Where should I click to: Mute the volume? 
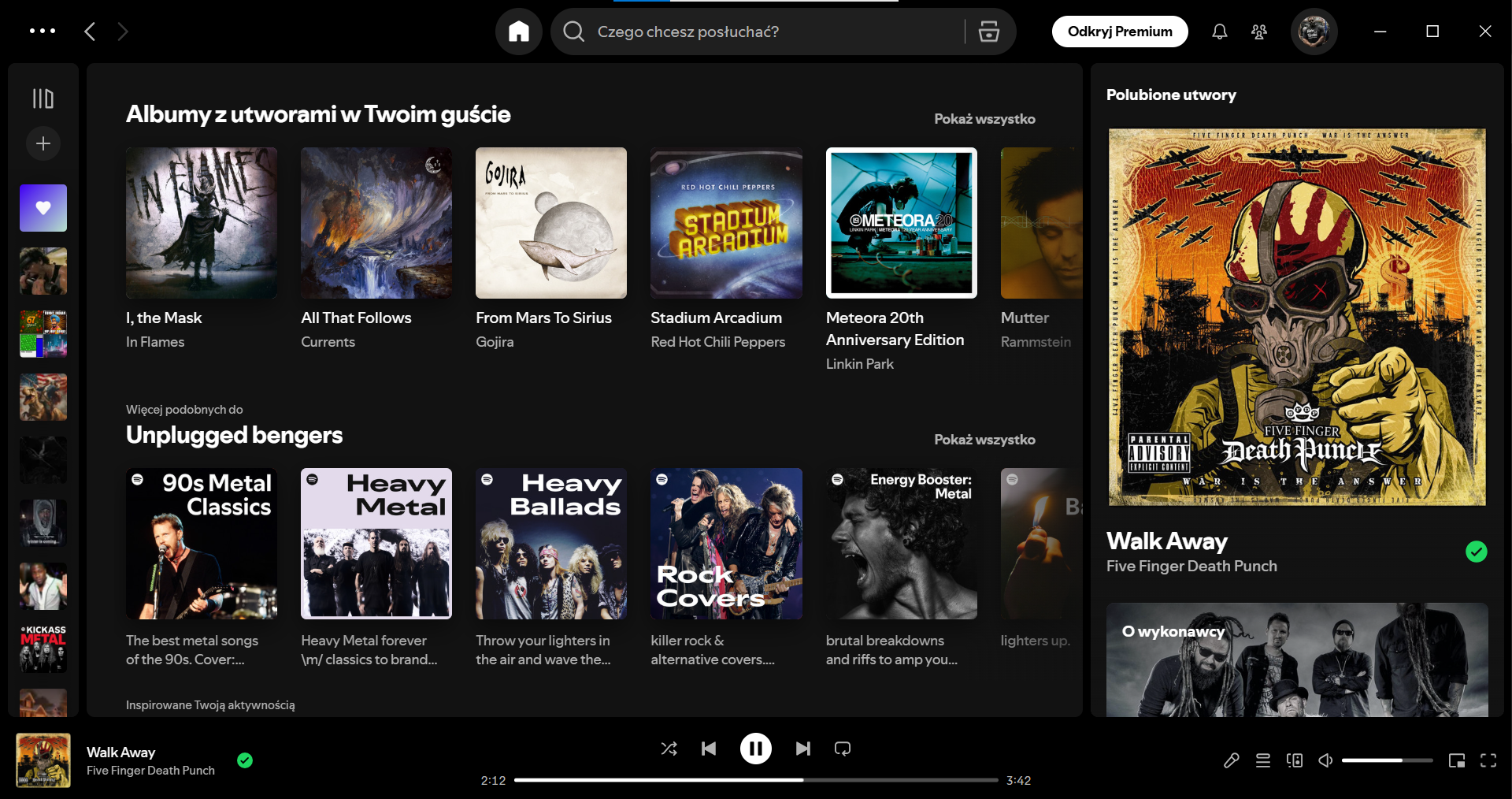[x=1325, y=760]
